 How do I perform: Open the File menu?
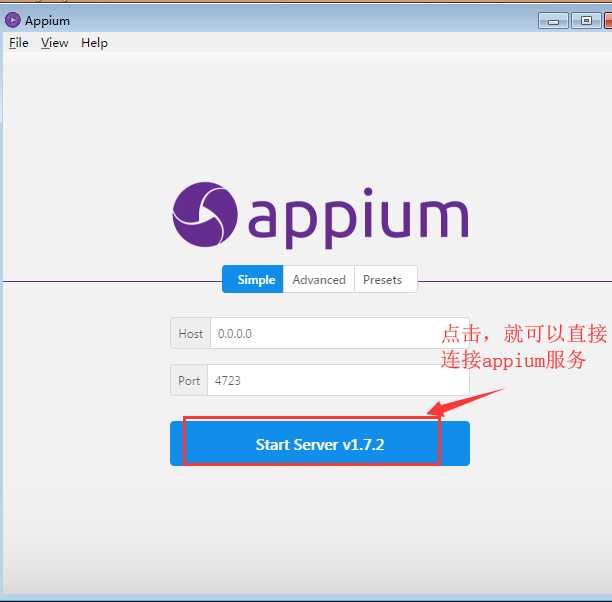click(x=19, y=43)
